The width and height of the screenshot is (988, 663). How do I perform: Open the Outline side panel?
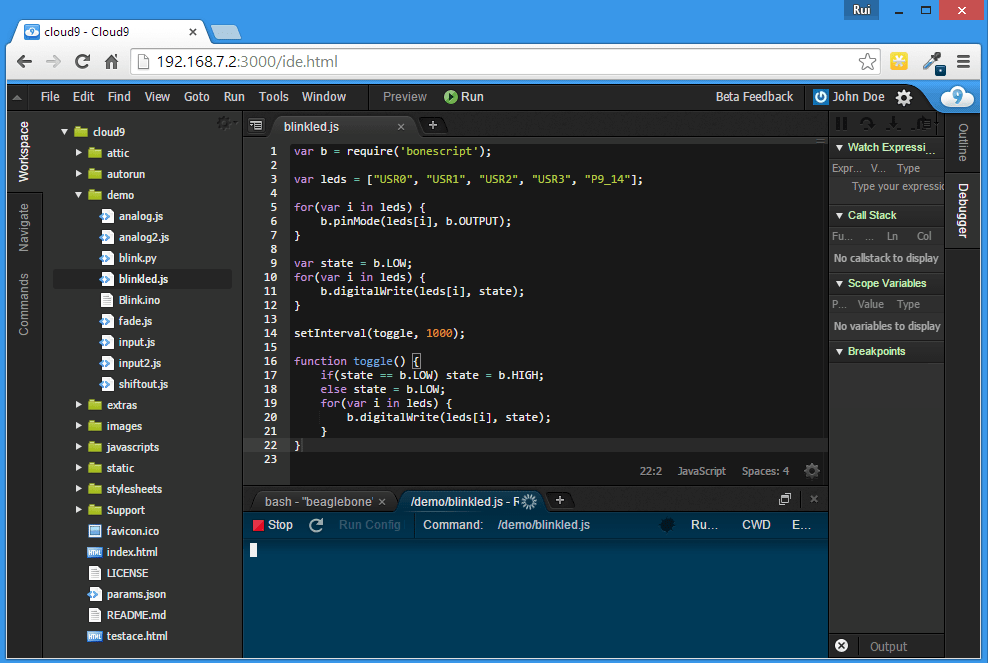[961, 143]
